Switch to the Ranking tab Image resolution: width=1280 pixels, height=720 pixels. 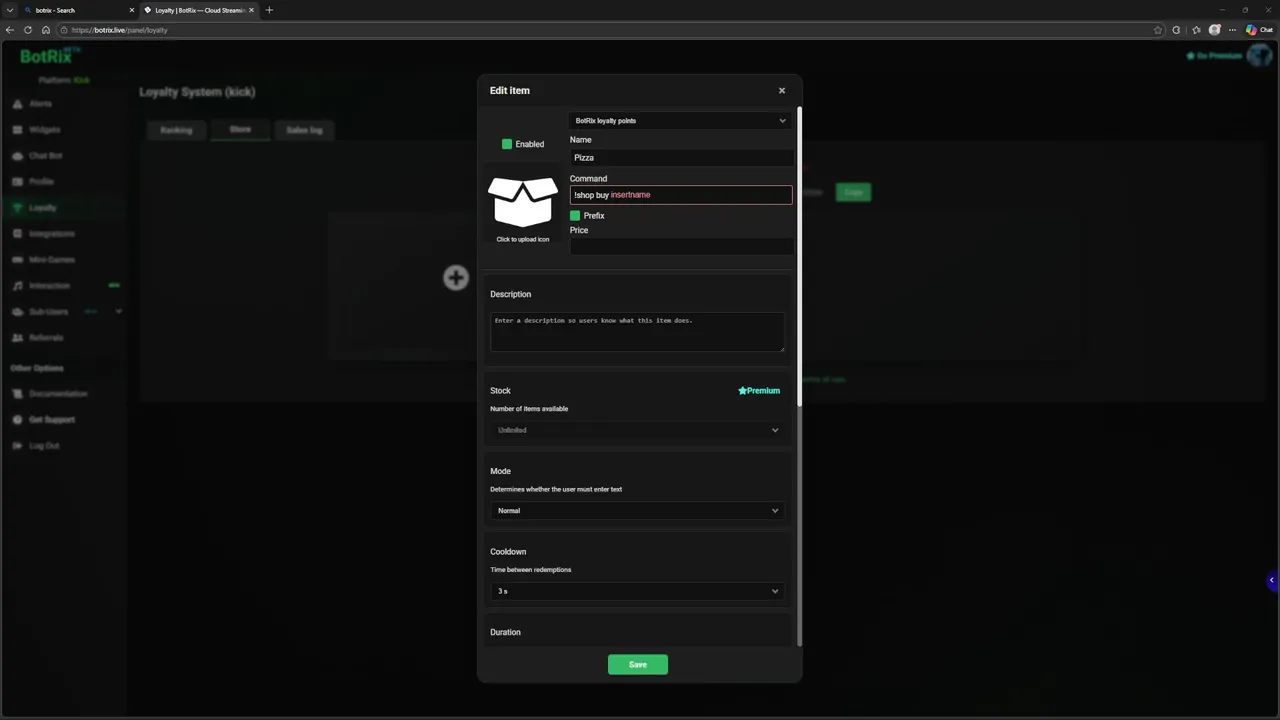[x=177, y=130]
